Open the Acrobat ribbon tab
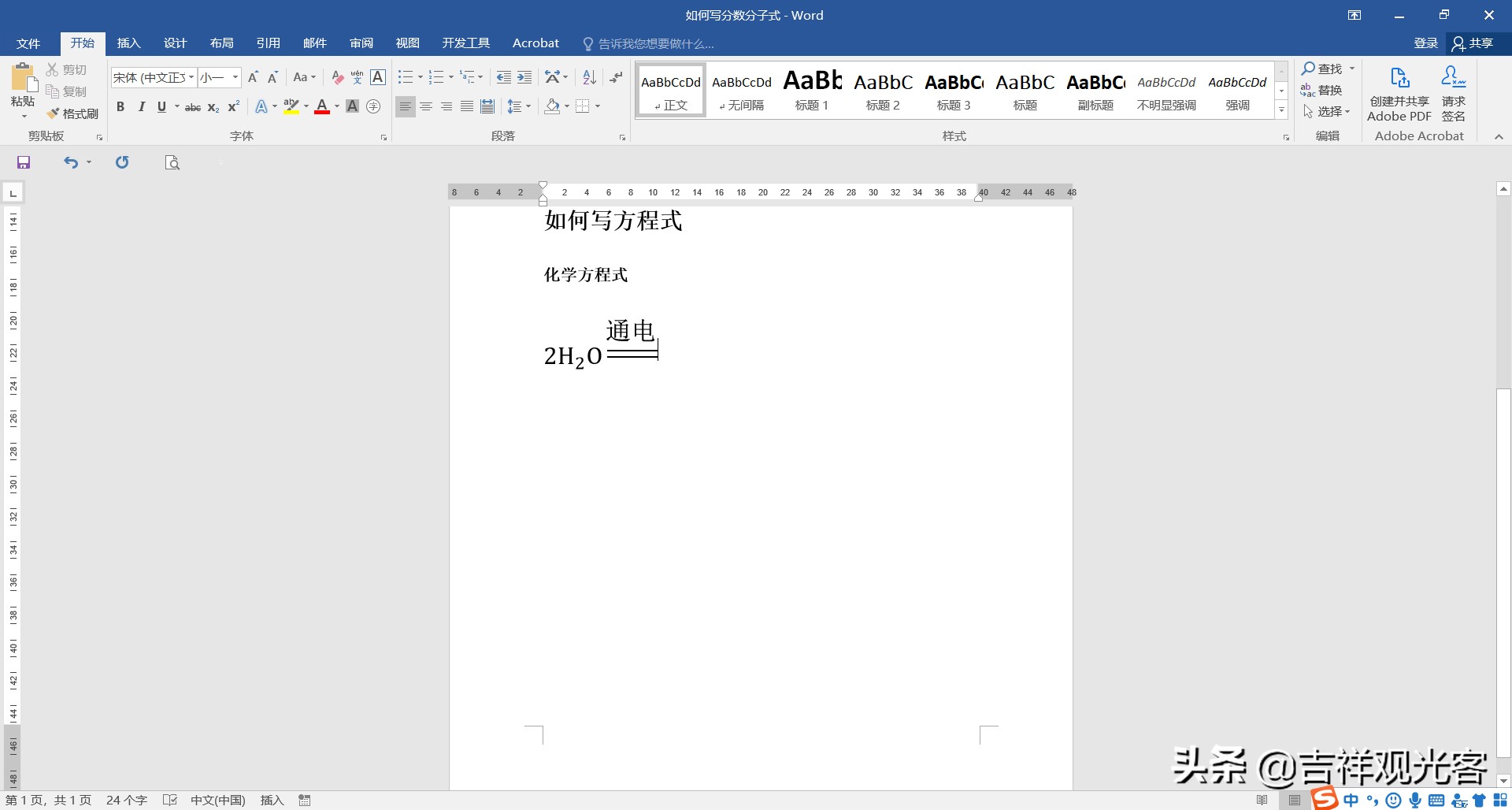 [535, 43]
